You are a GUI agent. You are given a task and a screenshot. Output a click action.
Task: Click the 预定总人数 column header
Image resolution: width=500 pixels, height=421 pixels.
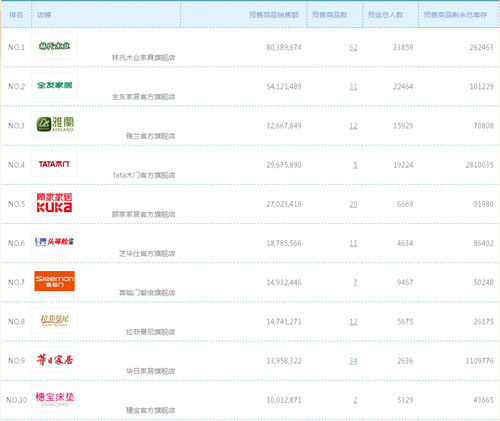click(x=386, y=15)
